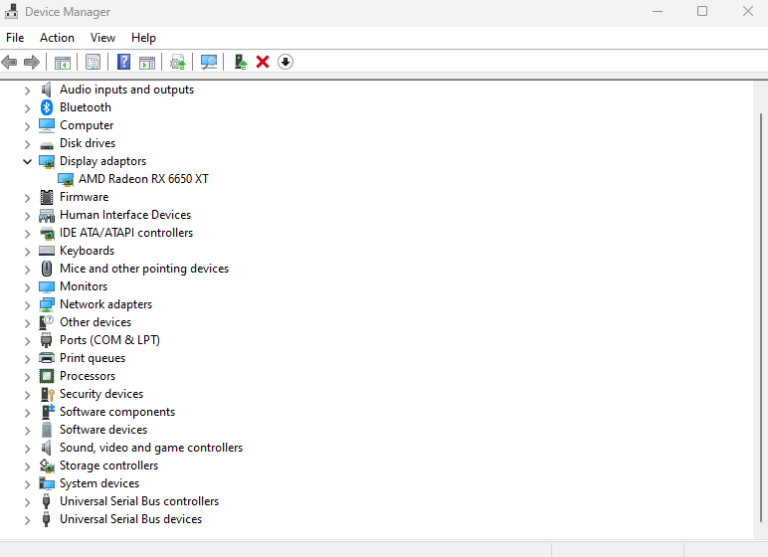Click the Security devices key icon

point(47,394)
